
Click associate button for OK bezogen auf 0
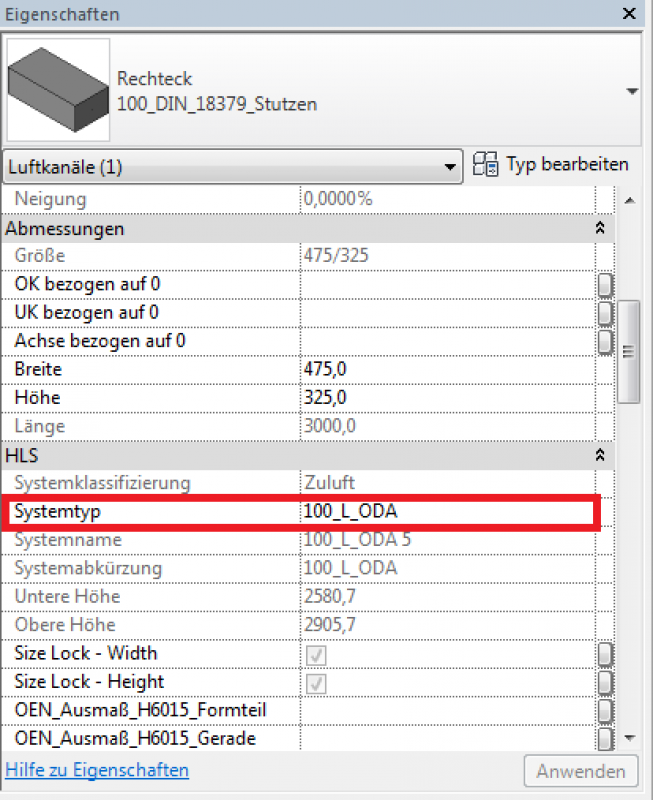[x=605, y=285]
